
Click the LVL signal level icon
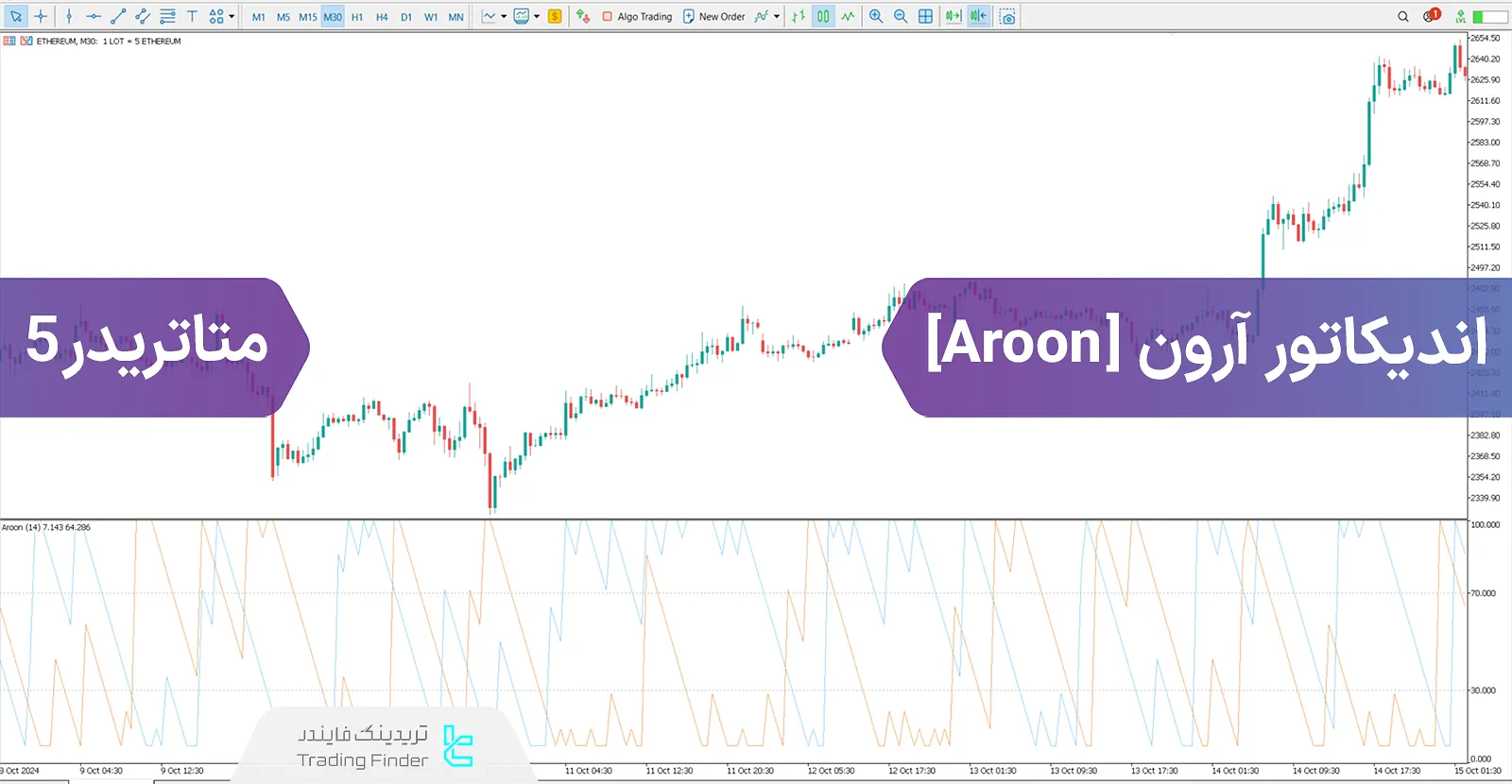[1461, 16]
